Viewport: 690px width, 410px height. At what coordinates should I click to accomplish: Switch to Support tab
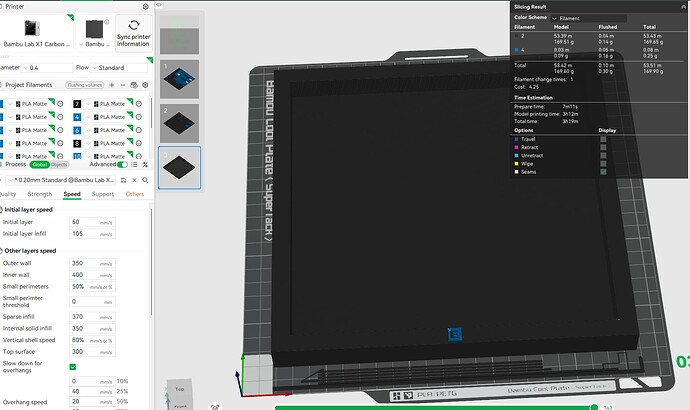click(x=103, y=194)
